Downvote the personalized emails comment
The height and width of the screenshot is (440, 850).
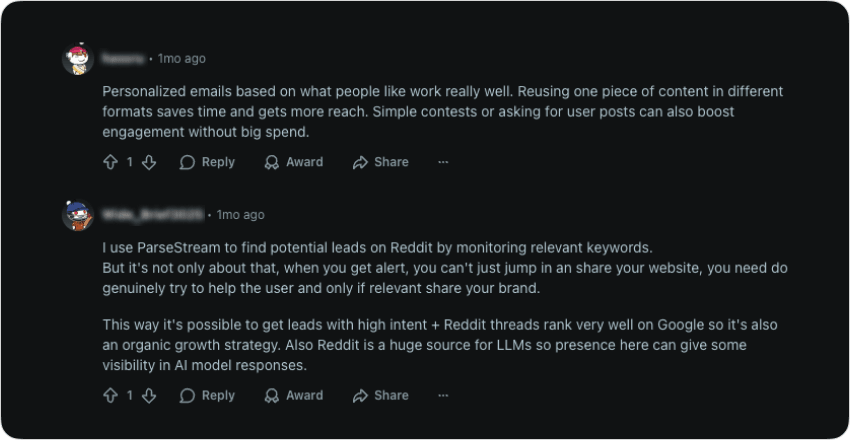pyautogui.click(x=149, y=162)
